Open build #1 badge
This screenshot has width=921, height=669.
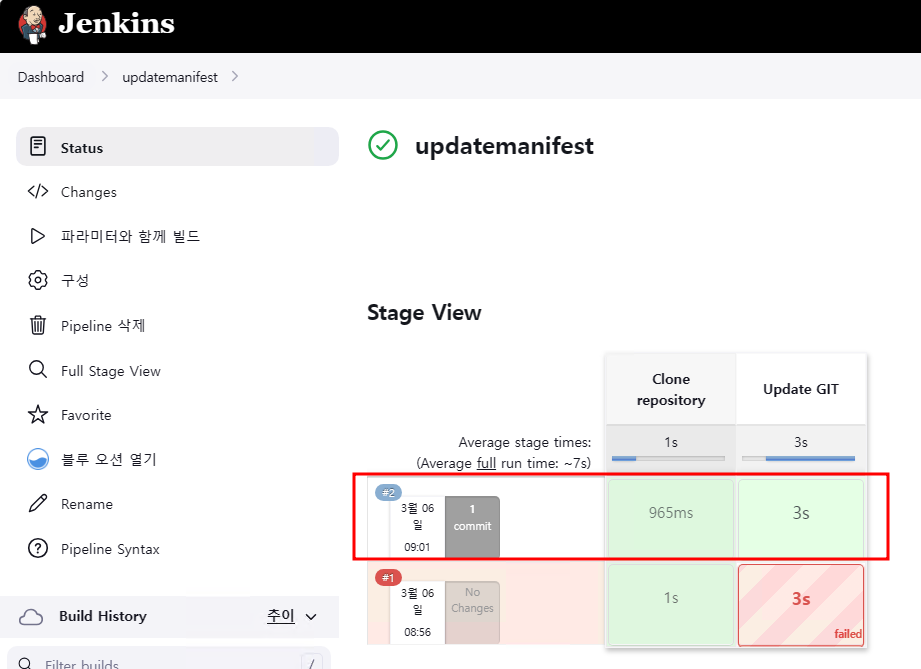click(x=388, y=577)
